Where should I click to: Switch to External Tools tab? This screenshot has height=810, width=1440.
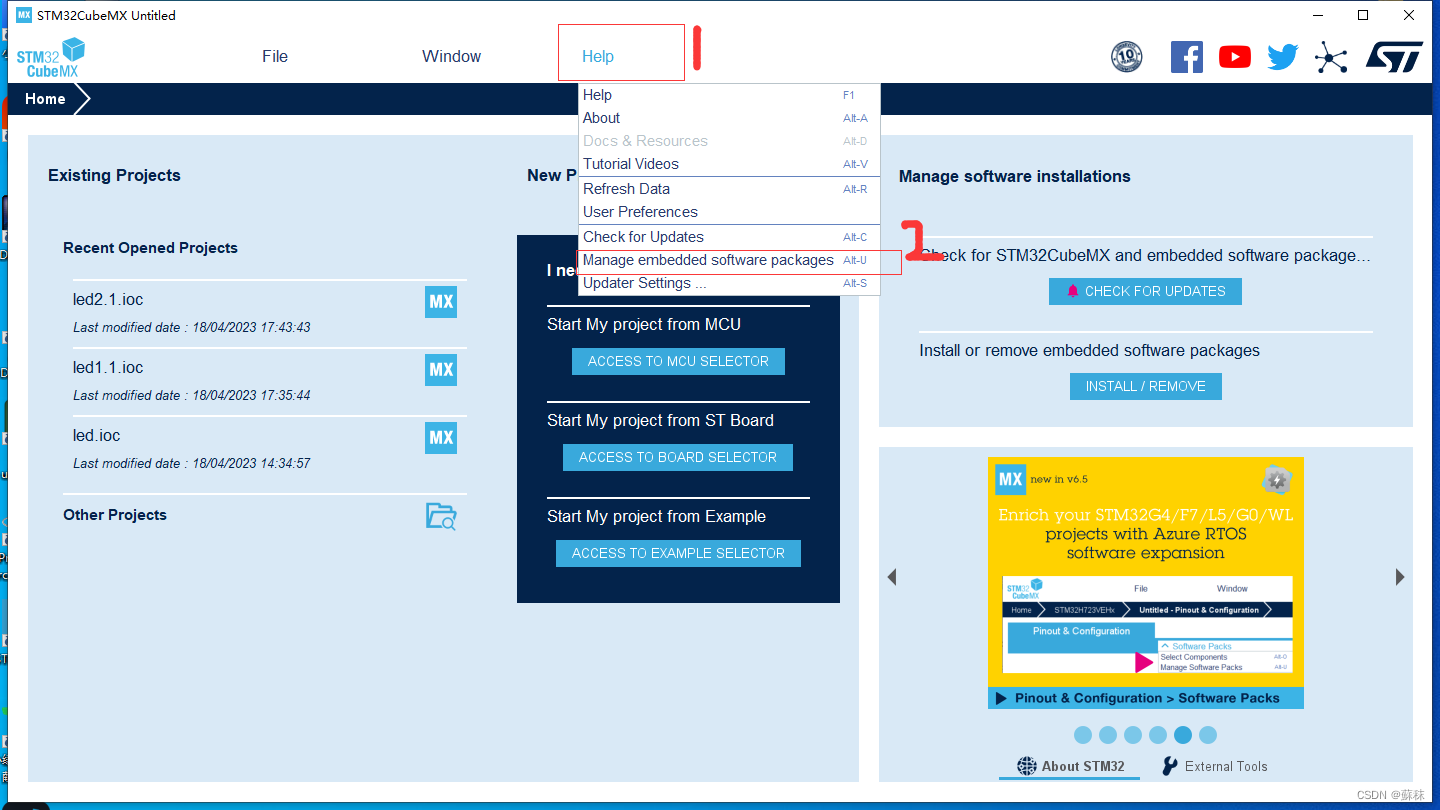pyautogui.click(x=1214, y=766)
